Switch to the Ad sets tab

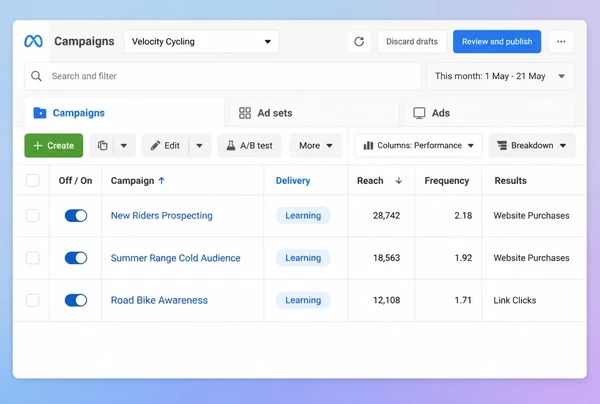click(x=314, y=113)
